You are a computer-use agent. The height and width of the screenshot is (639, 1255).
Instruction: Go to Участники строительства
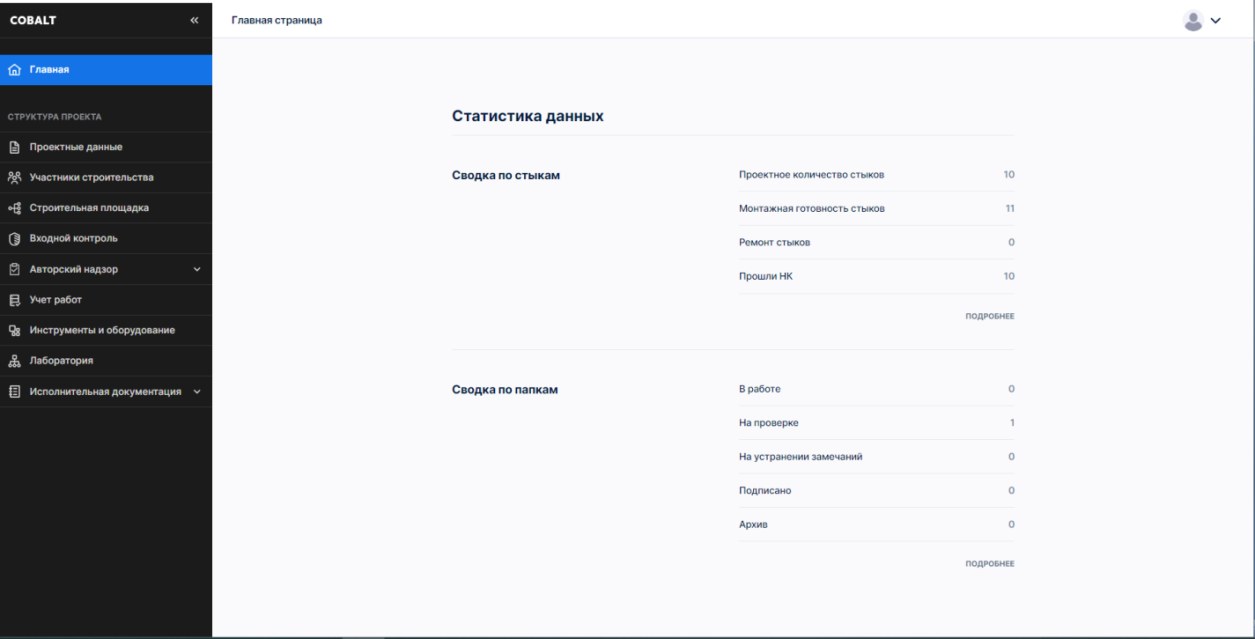pyautogui.click(x=106, y=178)
